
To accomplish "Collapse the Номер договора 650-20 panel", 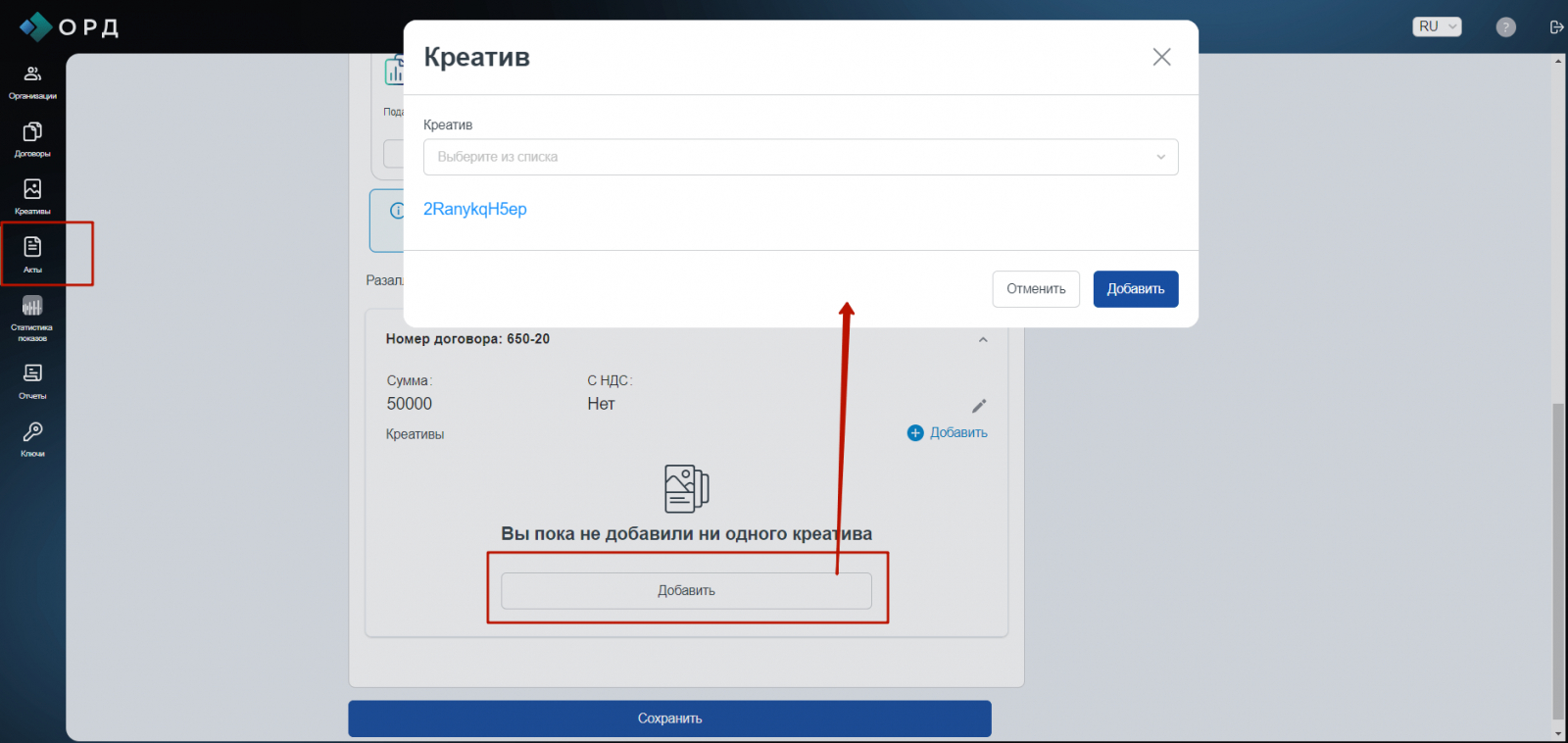I will (983, 339).
